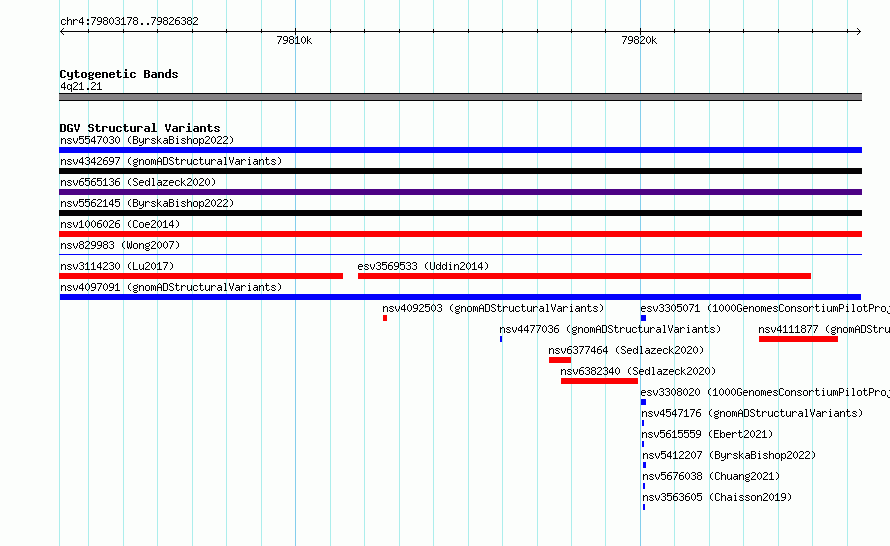Click the nsv6382340 (Sedlazeck2020) label

click(x=638, y=371)
